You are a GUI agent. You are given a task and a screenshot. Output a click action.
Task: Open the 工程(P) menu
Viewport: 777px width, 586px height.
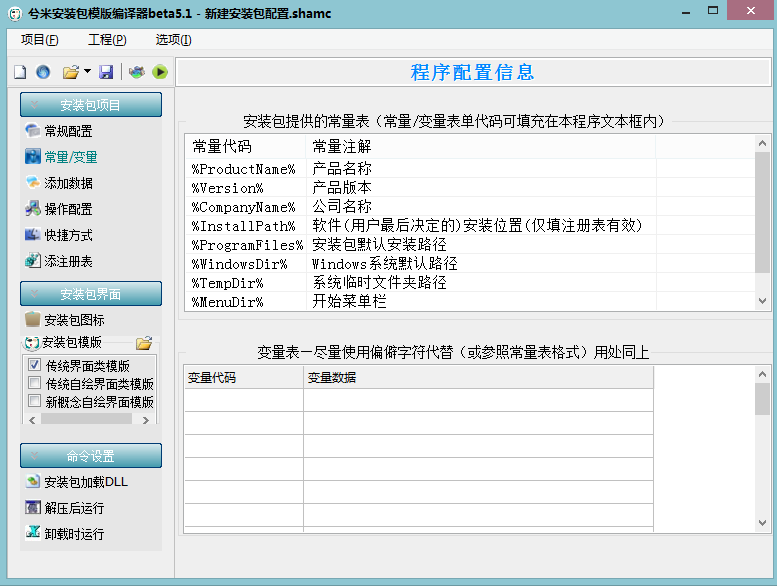click(x=107, y=40)
